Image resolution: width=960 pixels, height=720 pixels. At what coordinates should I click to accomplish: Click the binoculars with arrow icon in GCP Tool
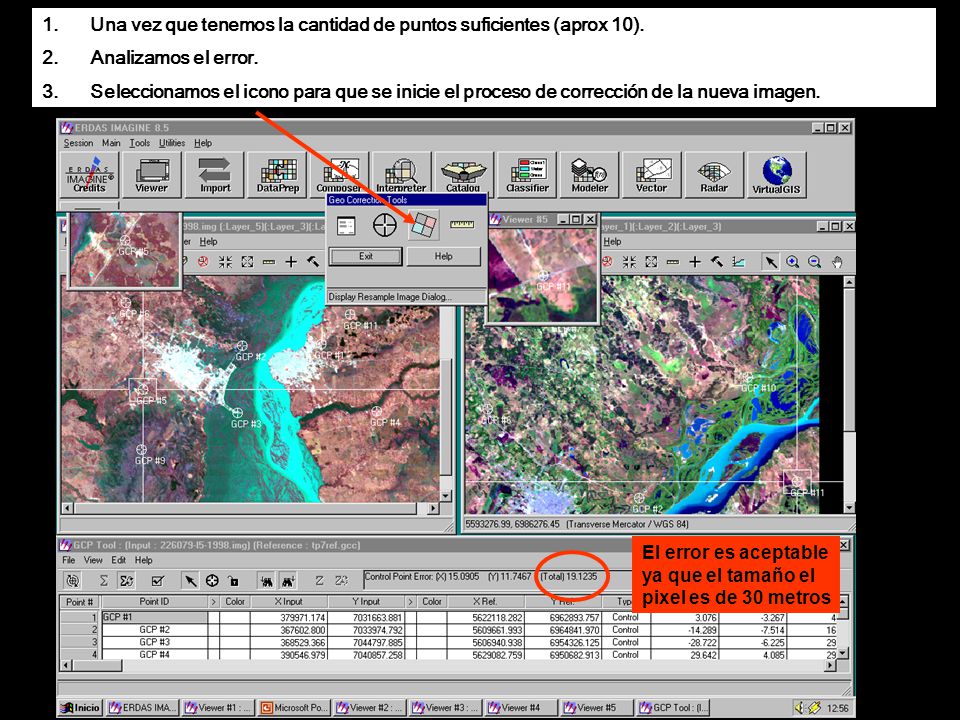click(x=288, y=580)
